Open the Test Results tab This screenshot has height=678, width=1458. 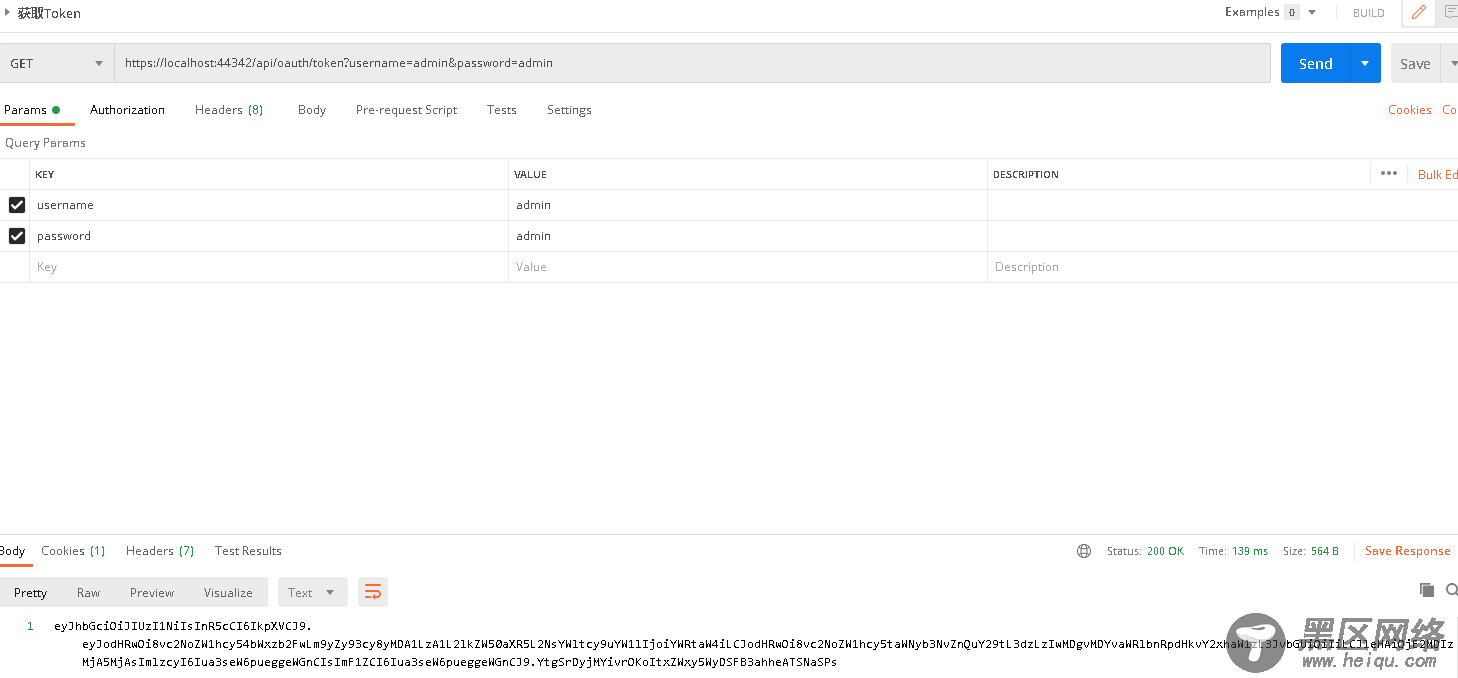[248, 551]
